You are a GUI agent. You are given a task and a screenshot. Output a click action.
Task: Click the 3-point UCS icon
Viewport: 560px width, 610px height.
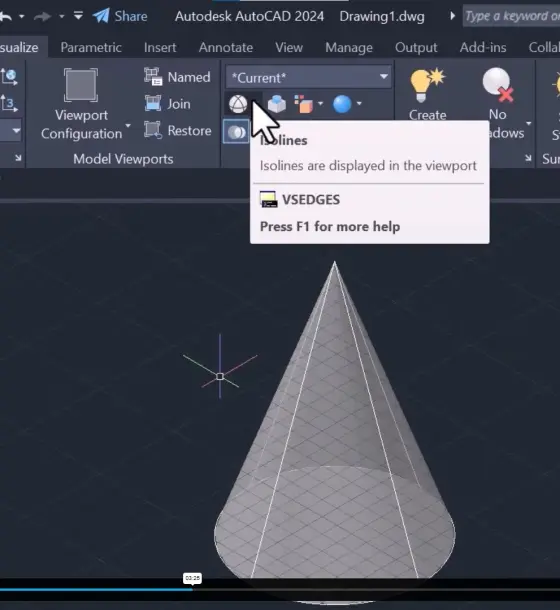point(9,103)
